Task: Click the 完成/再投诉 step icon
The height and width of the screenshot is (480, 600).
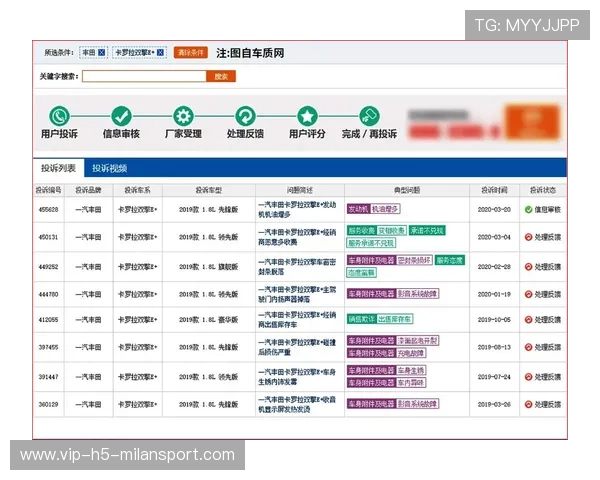Action: pyautogui.click(x=369, y=116)
